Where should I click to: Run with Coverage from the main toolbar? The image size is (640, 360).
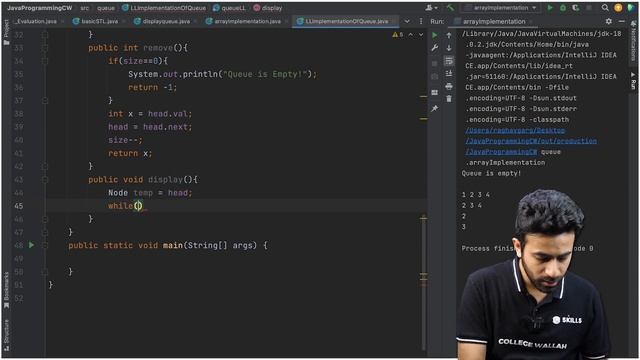(576, 8)
